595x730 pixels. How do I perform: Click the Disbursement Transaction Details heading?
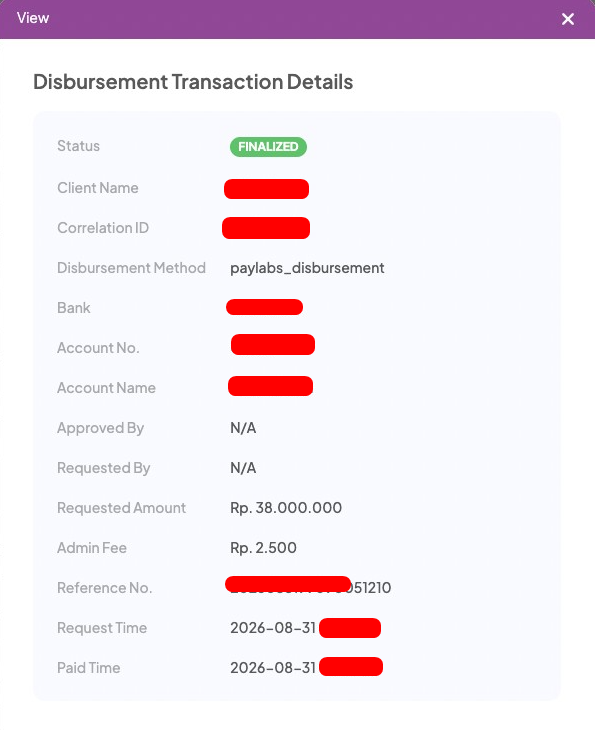193,82
